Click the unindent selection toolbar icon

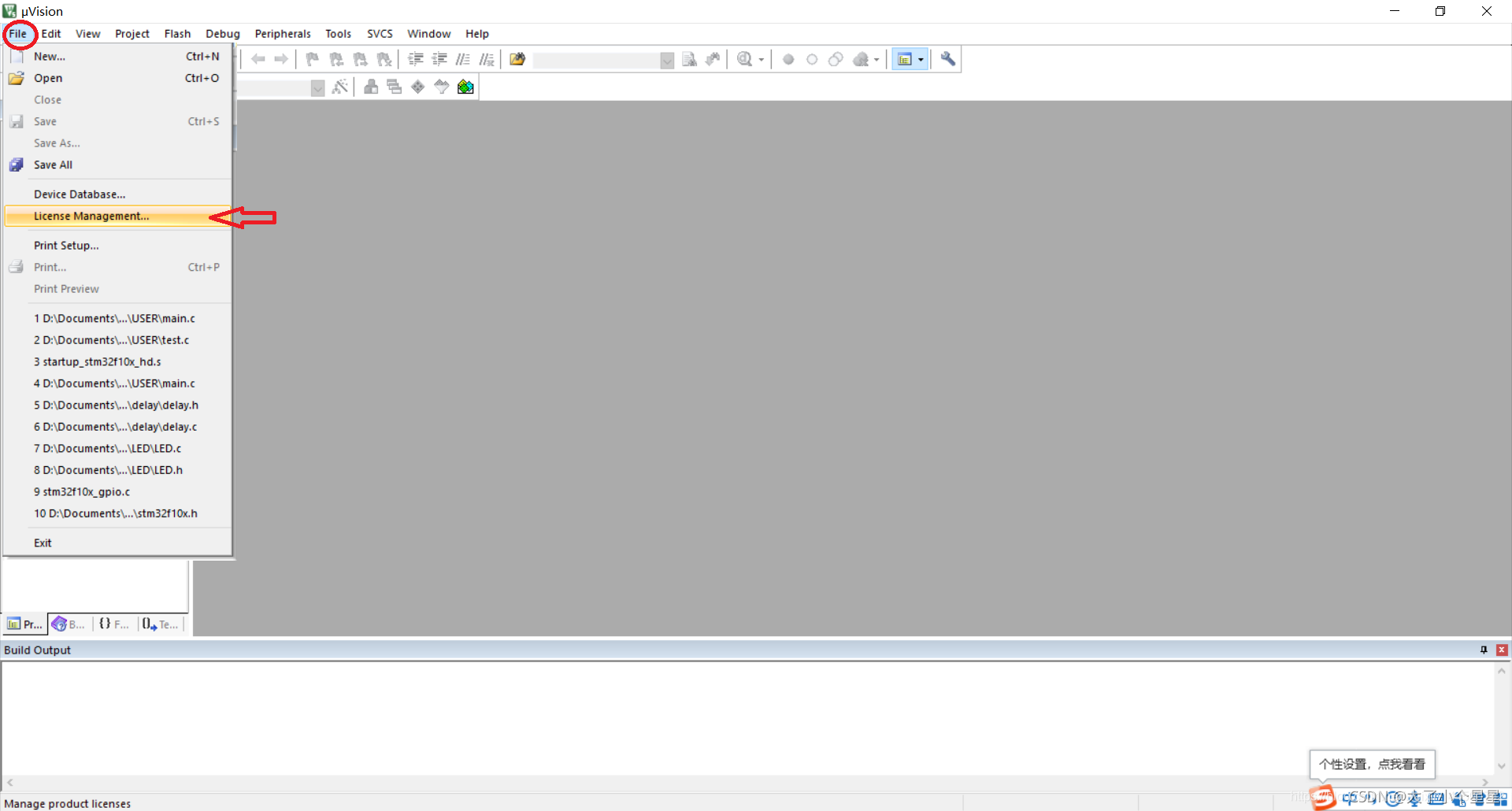click(x=439, y=59)
